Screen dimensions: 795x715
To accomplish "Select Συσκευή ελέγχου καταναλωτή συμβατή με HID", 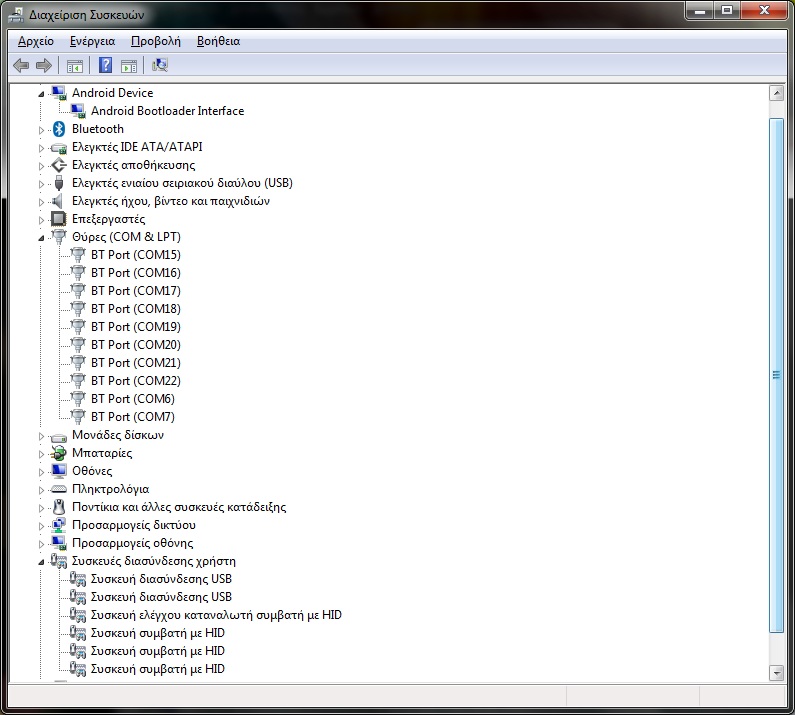I will tap(216, 615).
